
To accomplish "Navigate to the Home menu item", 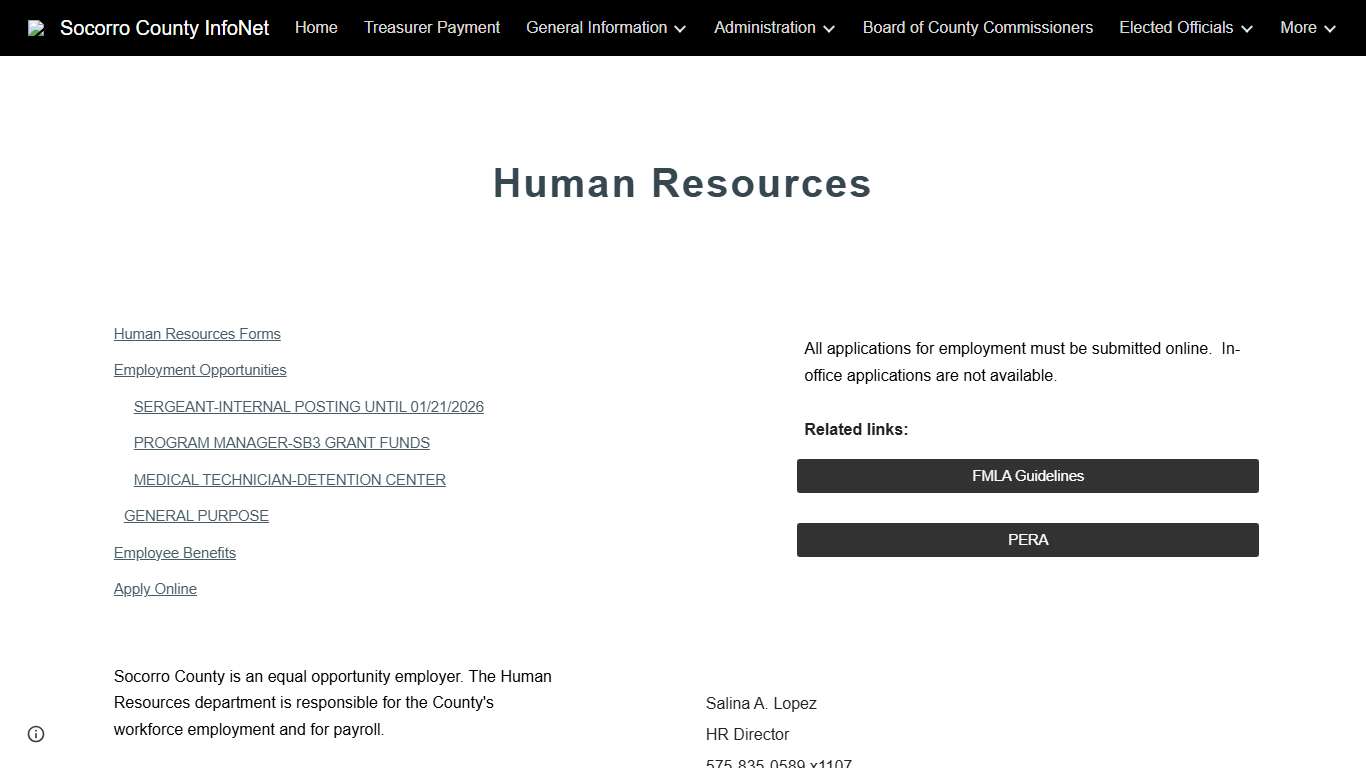I will [x=316, y=28].
